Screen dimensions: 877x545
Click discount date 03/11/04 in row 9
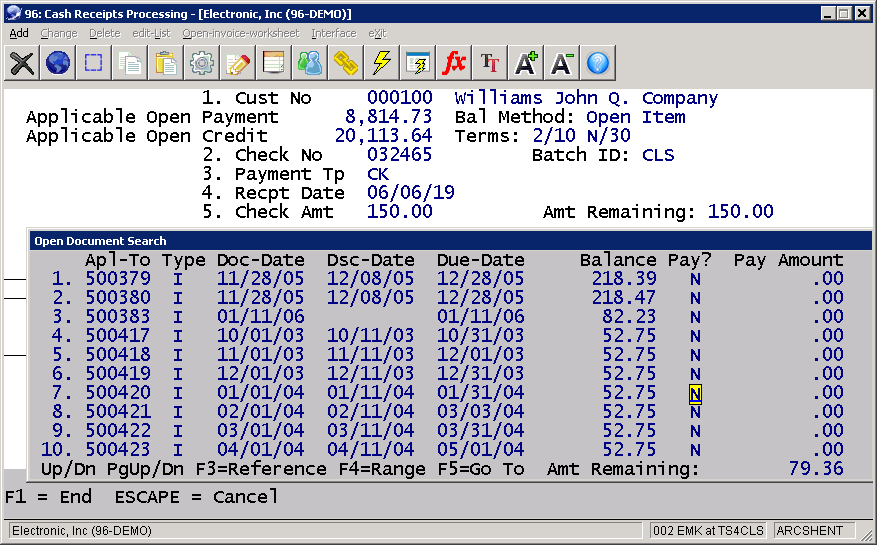pyautogui.click(x=370, y=431)
